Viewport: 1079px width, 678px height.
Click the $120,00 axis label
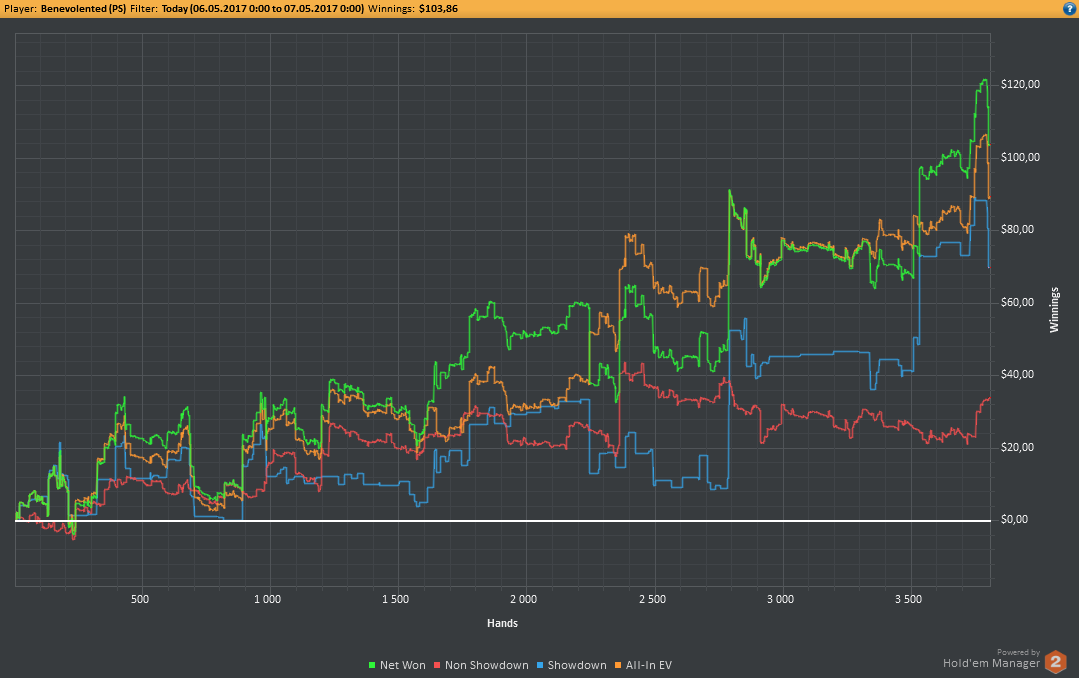pos(1021,84)
